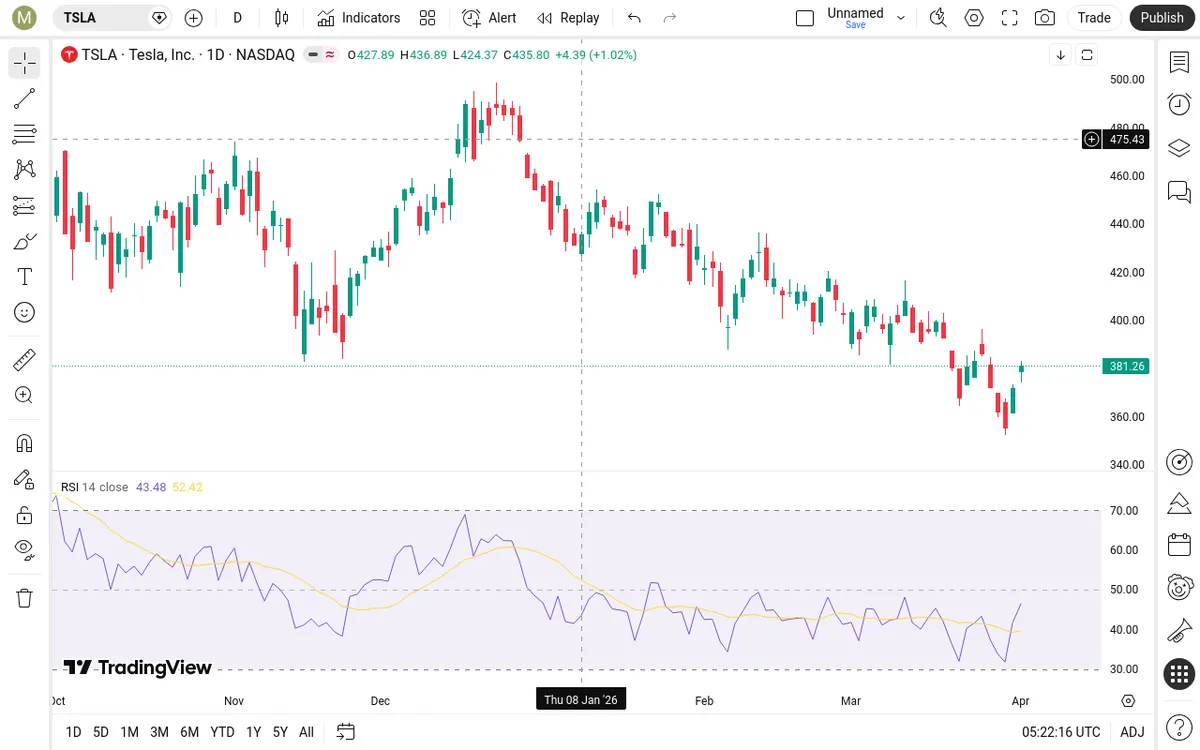Open the products grid icon
The image size is (1200, 750).
tap(1179, 674)
